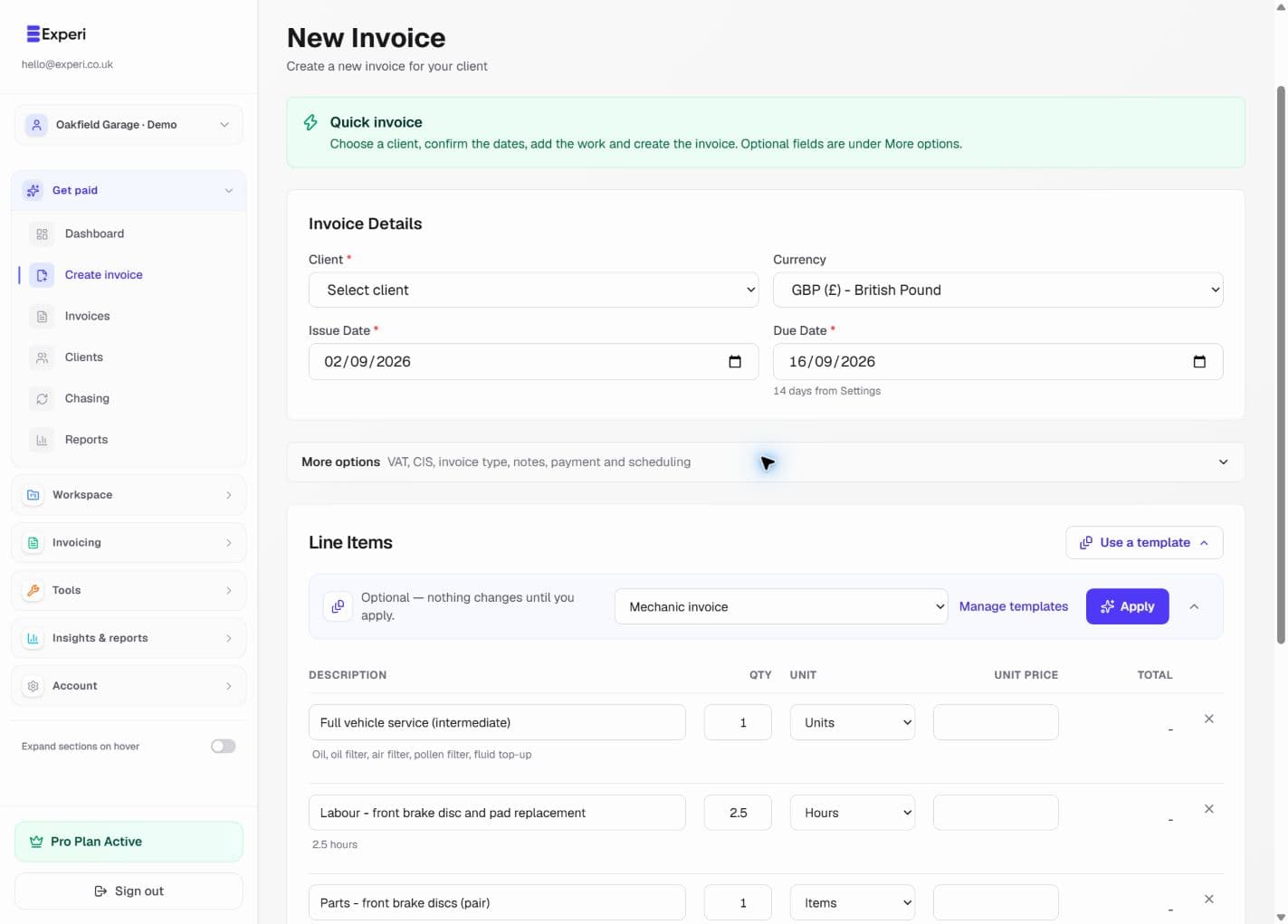Click the Account gear icon
This screenshot has width=1288, height=924.
click(x=33, y=686)
